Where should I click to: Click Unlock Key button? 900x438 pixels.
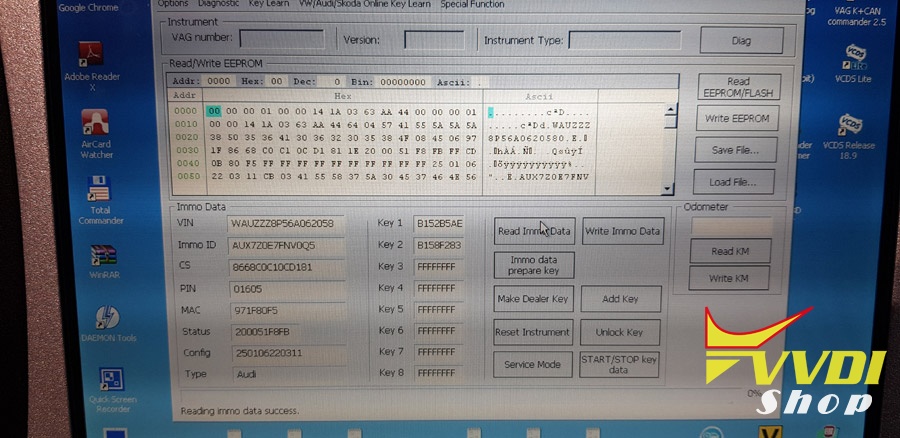click(x=619, y=332)
